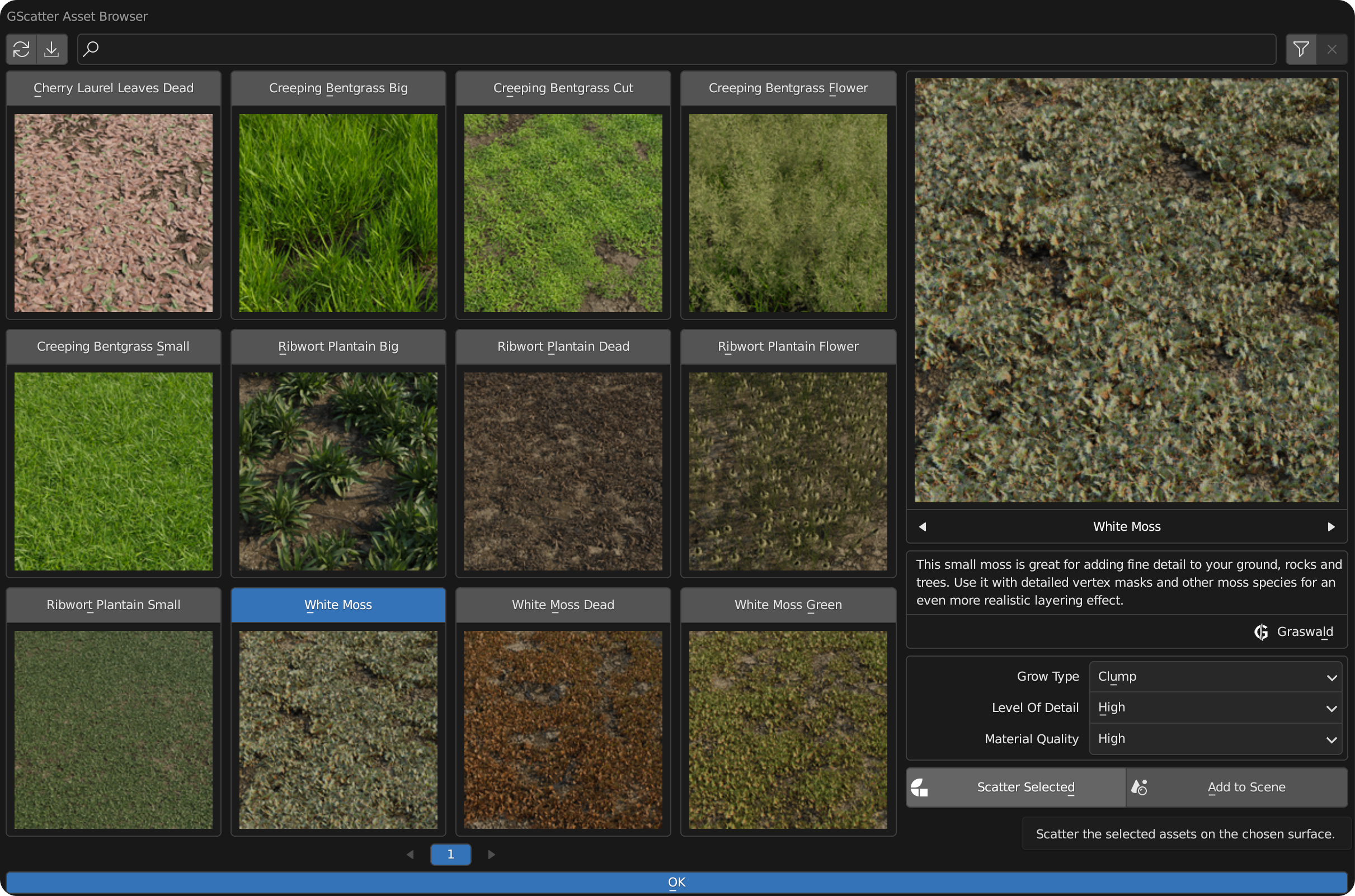Select the White Moss Dead asset header
This screenshot has height=896, width=1355.
pos(563,605)
